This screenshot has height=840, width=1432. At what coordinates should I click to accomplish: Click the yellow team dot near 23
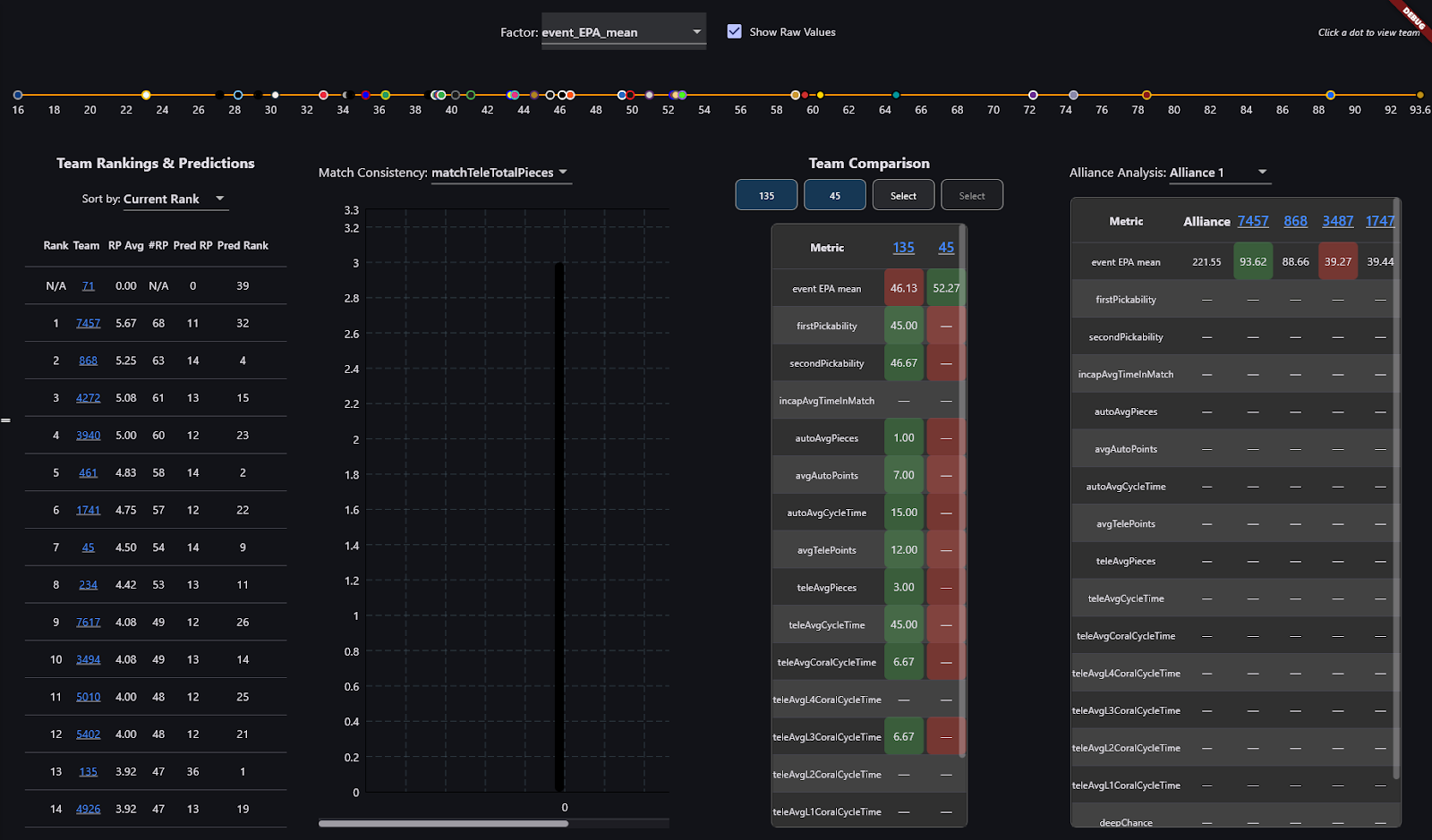tap(146, 95)
